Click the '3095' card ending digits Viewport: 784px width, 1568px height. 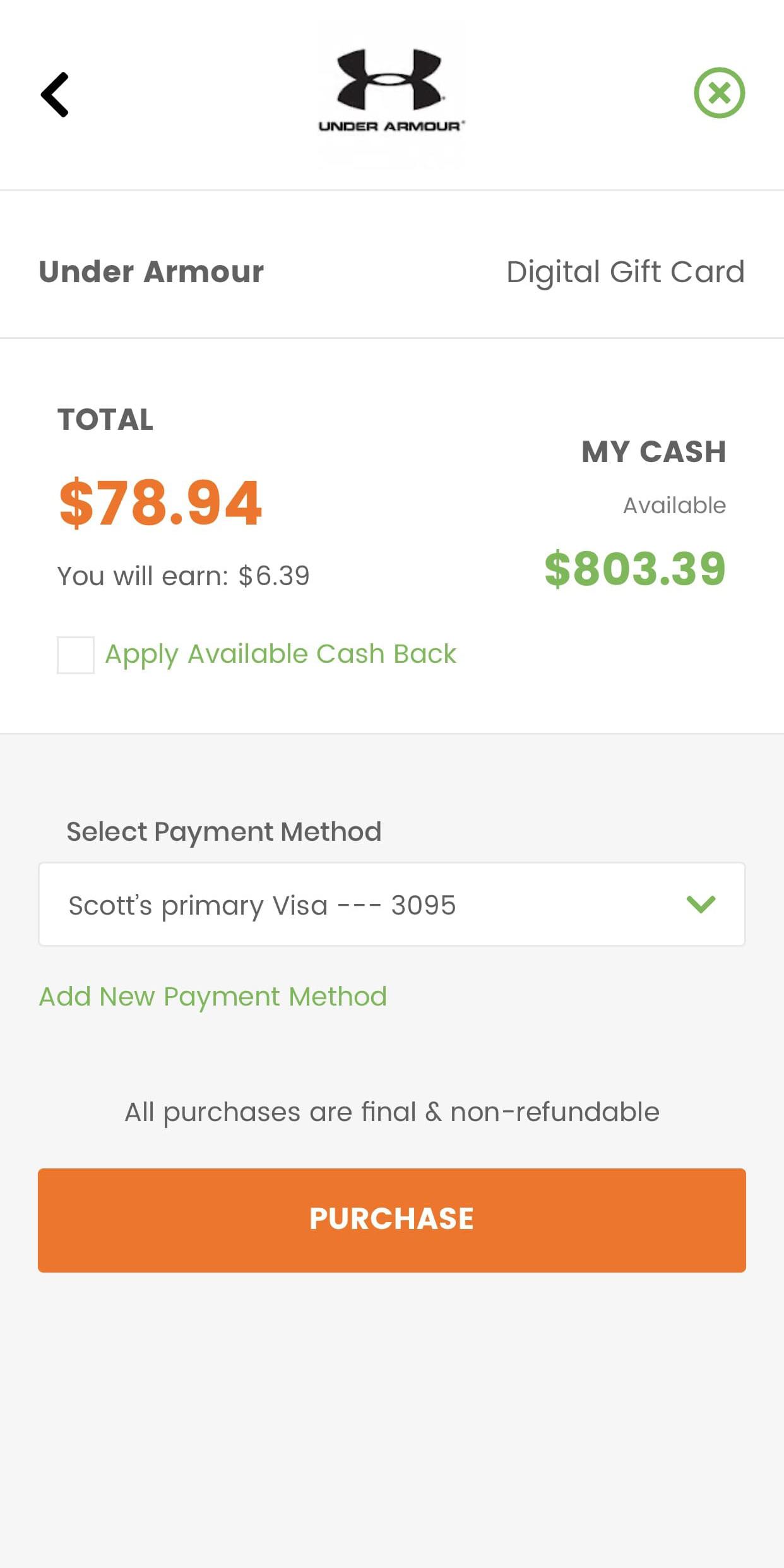[x=423, y=905]
